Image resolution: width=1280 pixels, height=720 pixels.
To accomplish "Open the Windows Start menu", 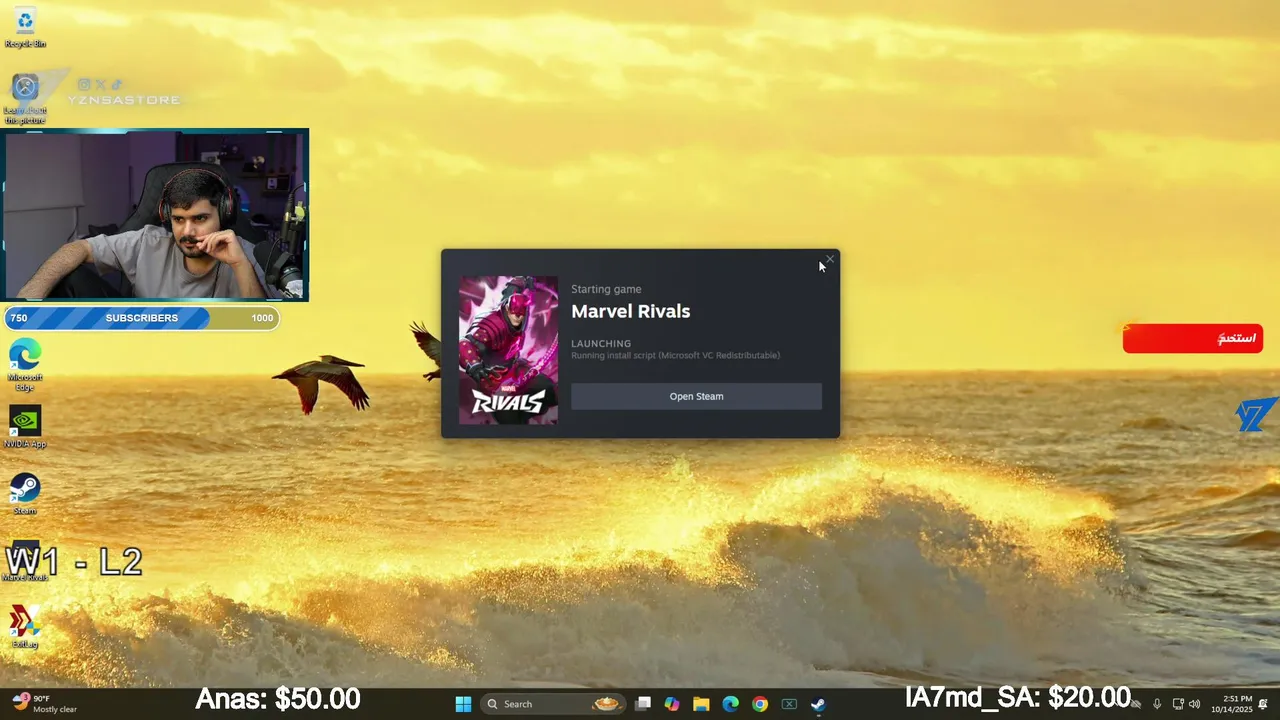I will point(463,704).
